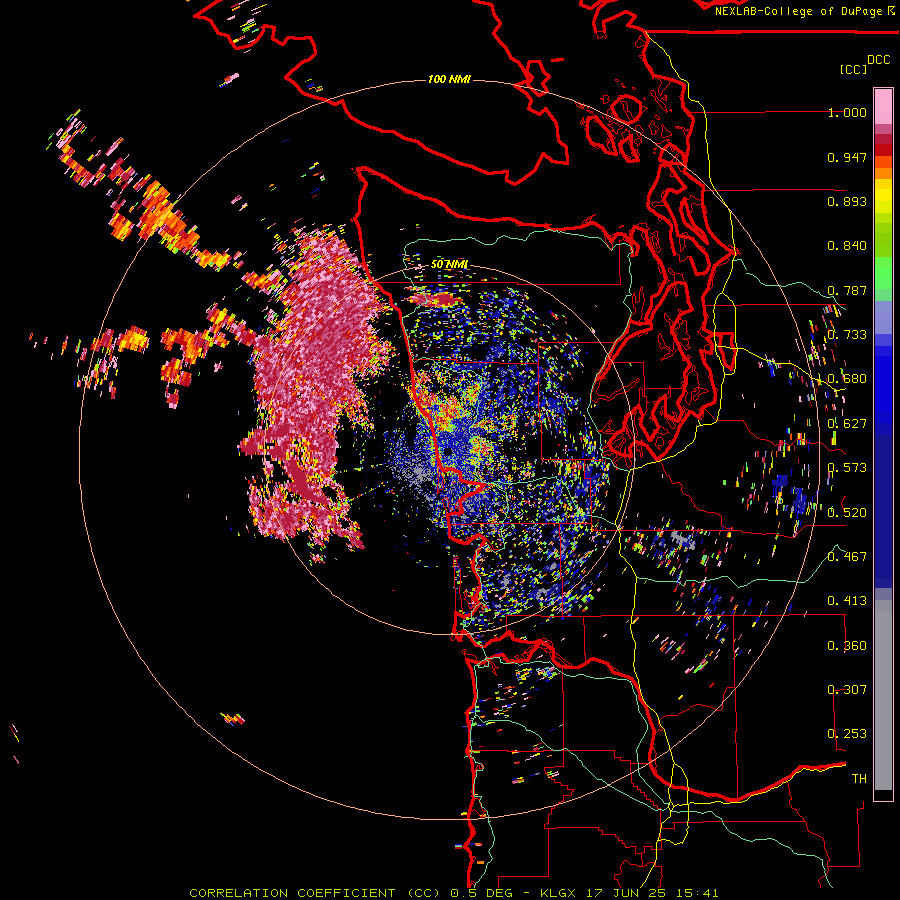Click the 0.947 scale value
The height and width of the screenshot is (900, 900).
(x=847, y=157)
